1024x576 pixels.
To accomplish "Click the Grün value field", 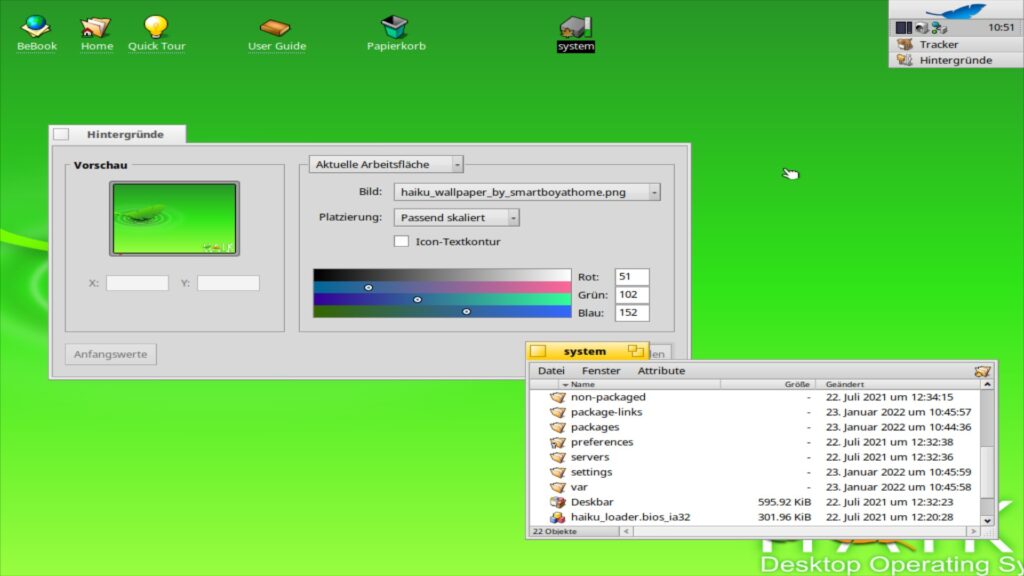I will click(x=632, y=295).
